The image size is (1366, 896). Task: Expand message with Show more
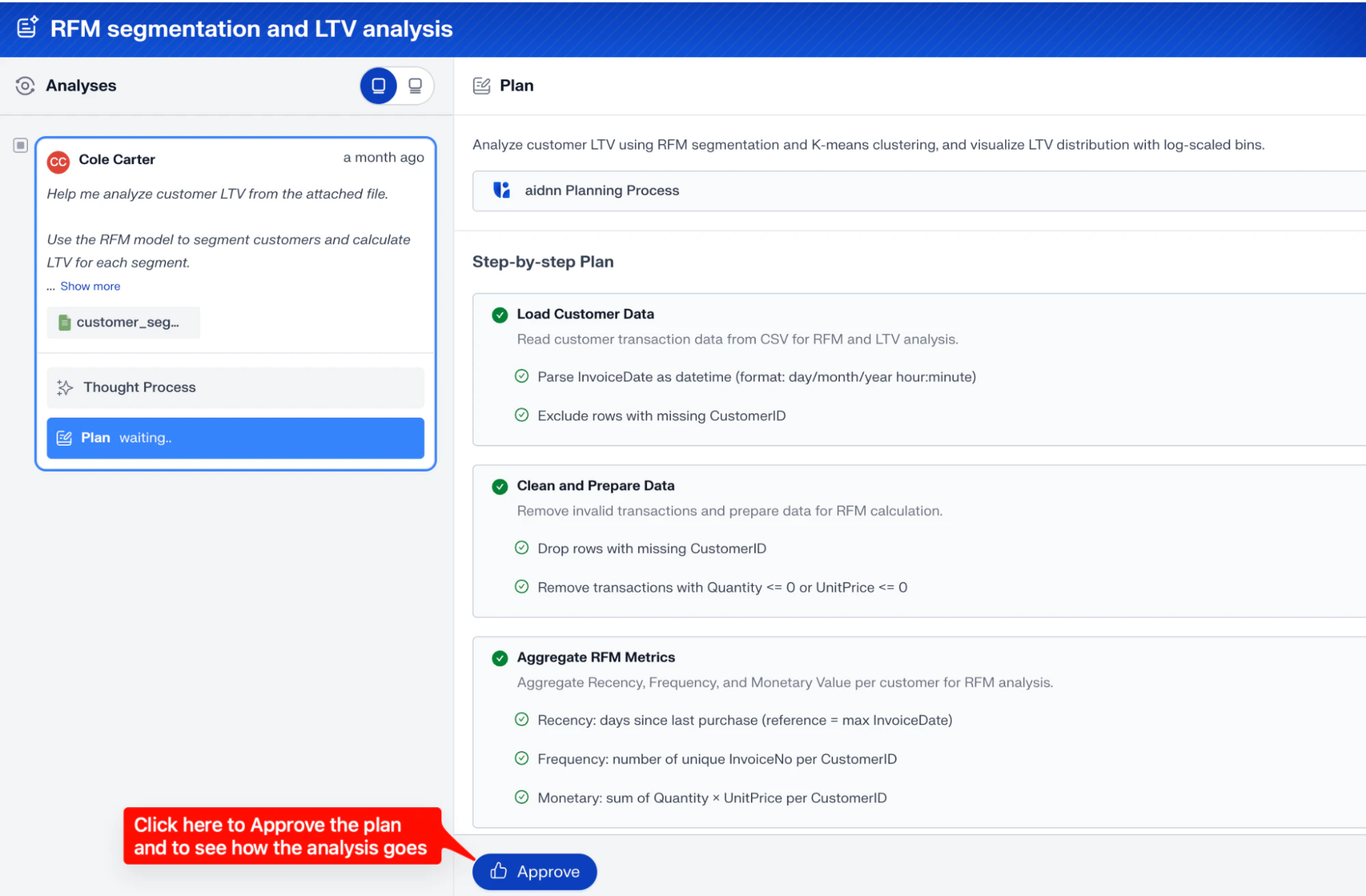coord(90,286)
